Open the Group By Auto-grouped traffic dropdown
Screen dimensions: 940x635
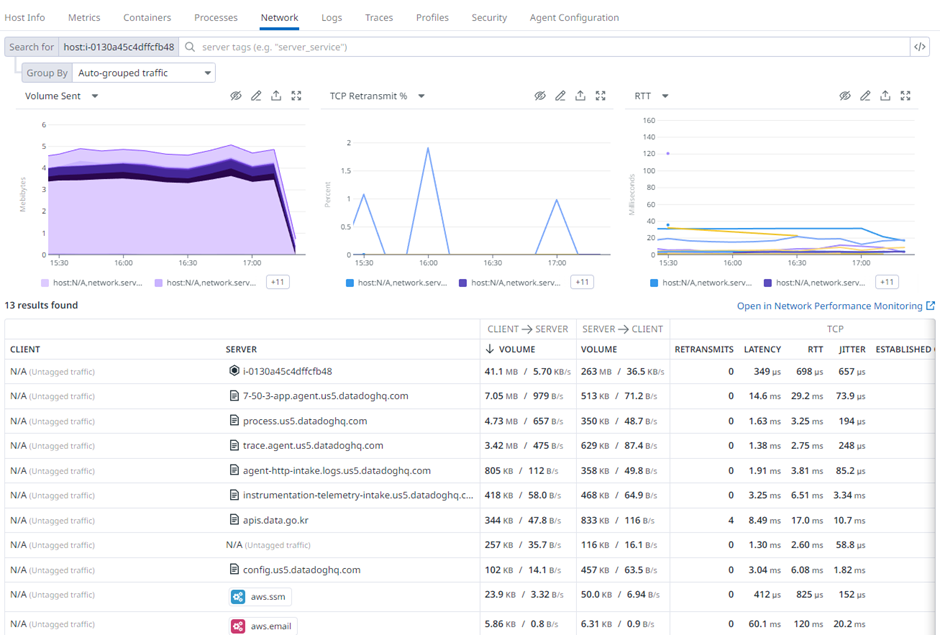pyautogui.click(x=143, y=73)
